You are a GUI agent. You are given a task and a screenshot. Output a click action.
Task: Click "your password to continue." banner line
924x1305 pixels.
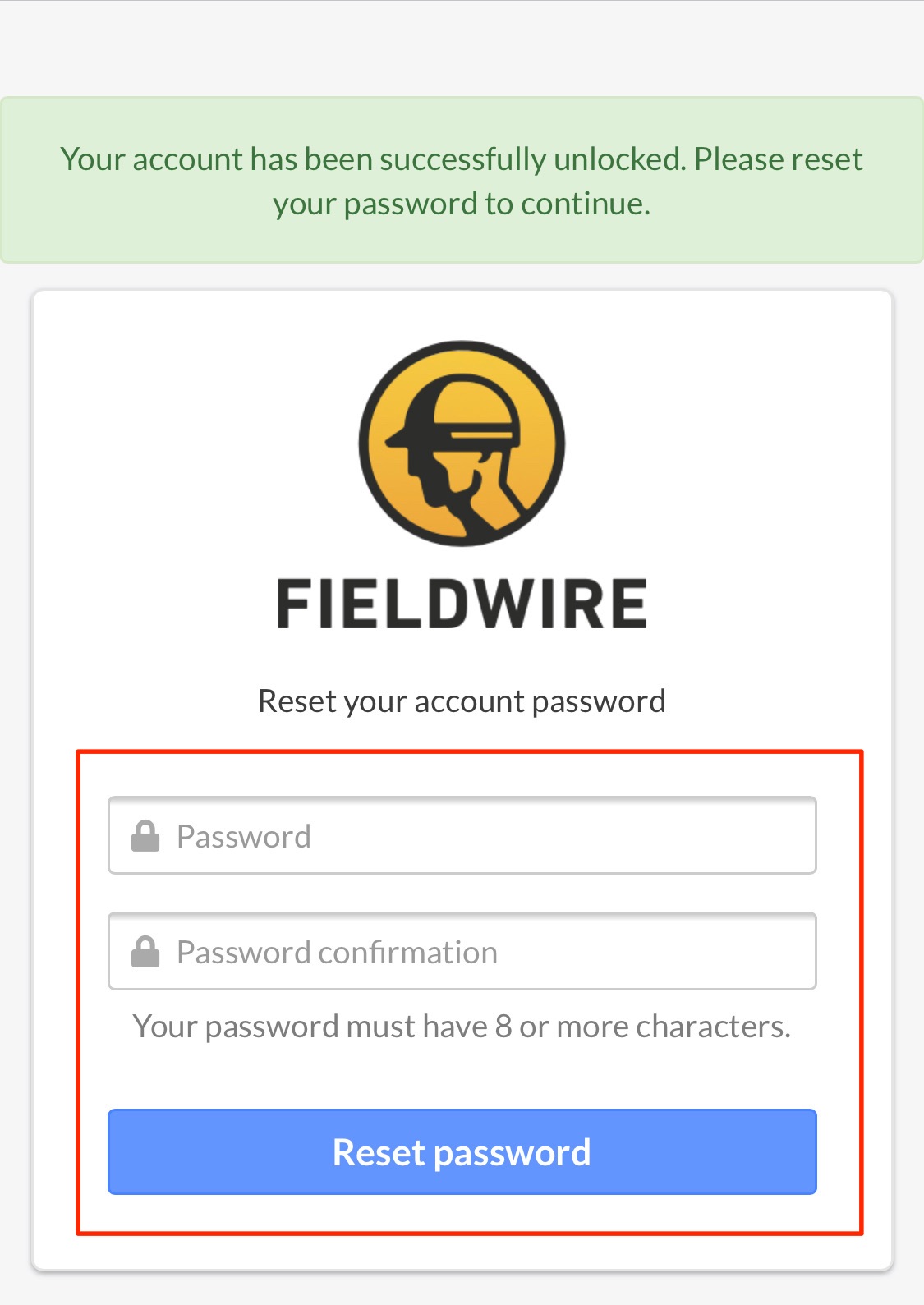pyautogui.click(x=462, y=204)
